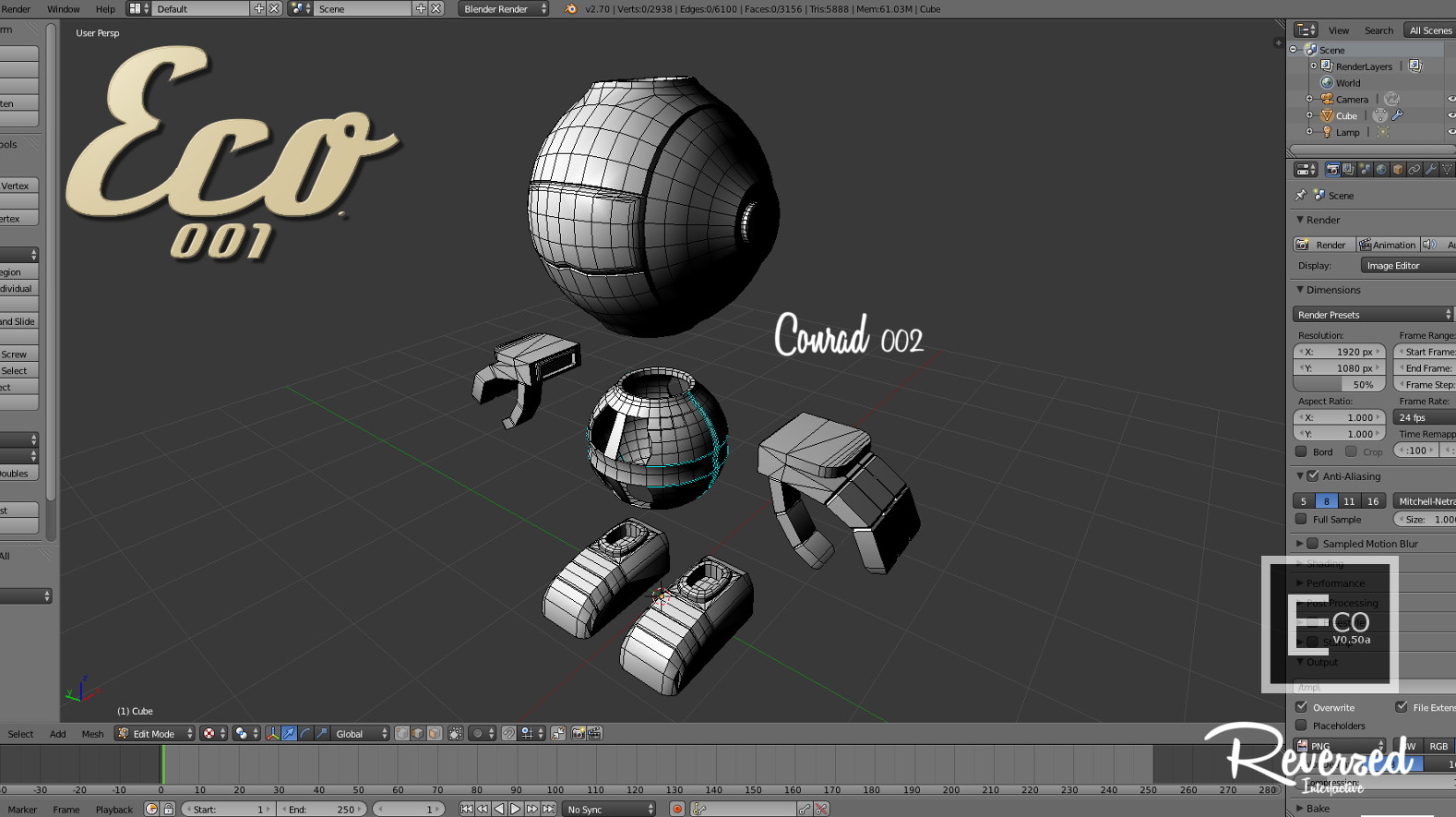Open the No Sync dropdown
The image size is (1456, 817).
pyautogui.click(x=609, y=809)
